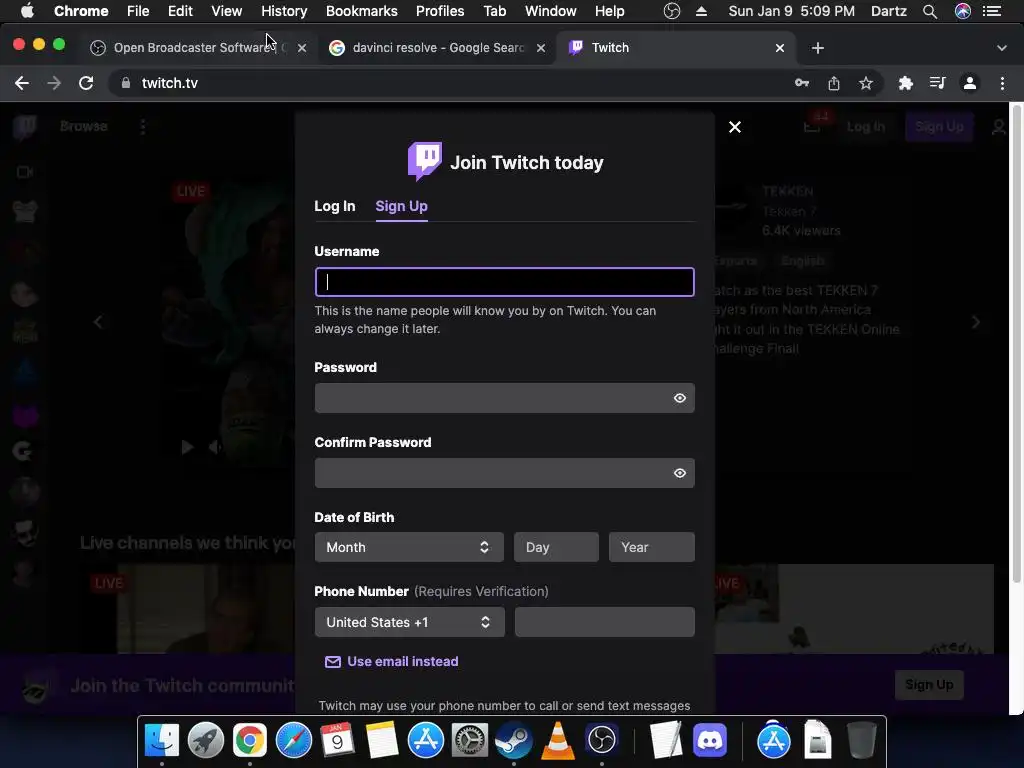Open Spotlight search in the menu bar
This screenshot has height=768, width=1024.
pos(930,11)
